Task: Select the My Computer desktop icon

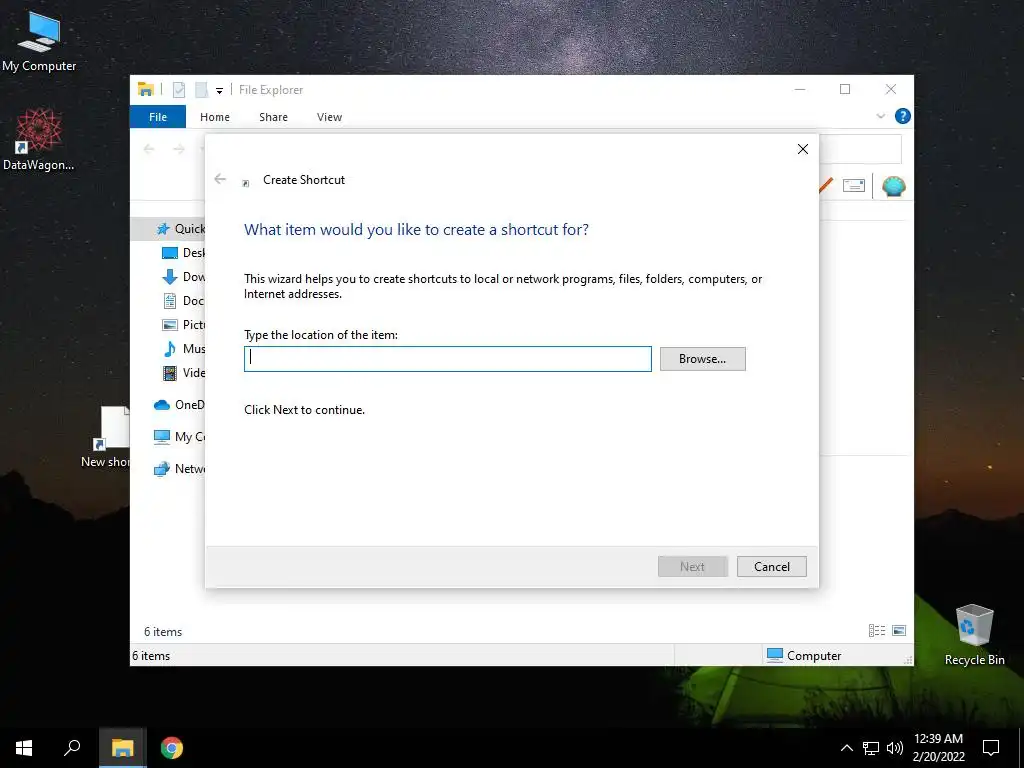Action: point(39,43)
